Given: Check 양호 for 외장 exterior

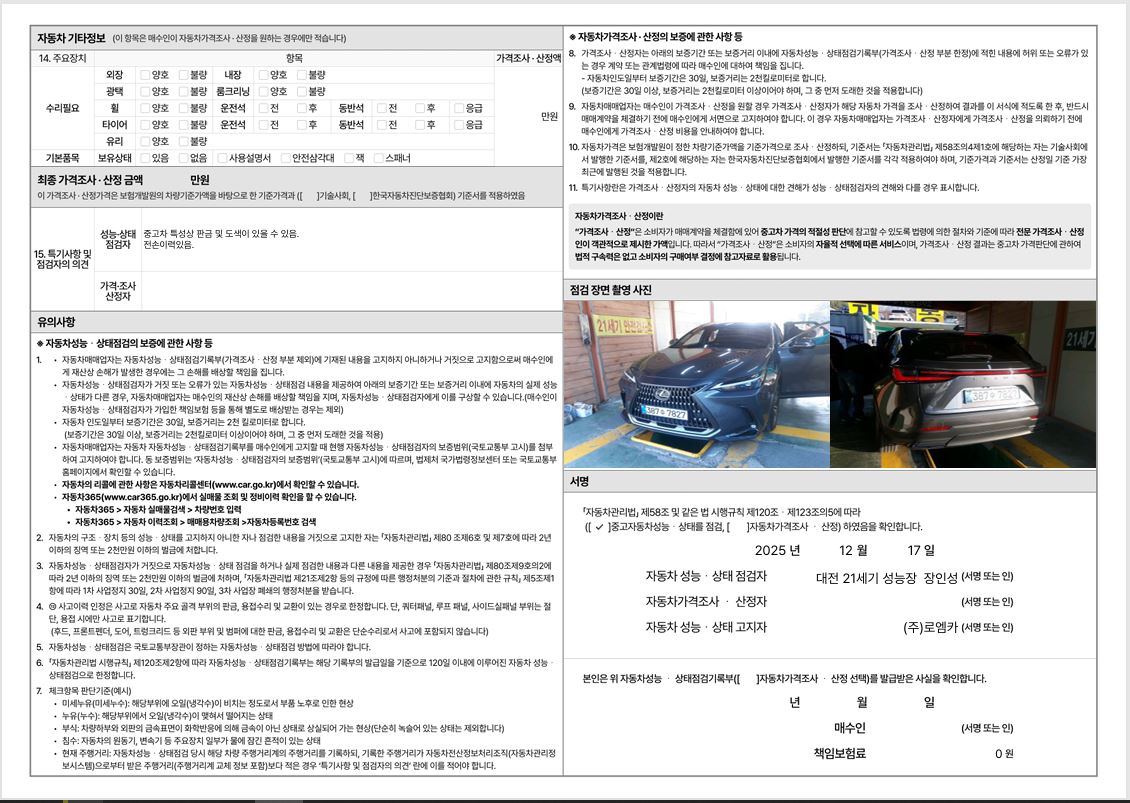Looking at the screenshot, I should coord(145,75).
